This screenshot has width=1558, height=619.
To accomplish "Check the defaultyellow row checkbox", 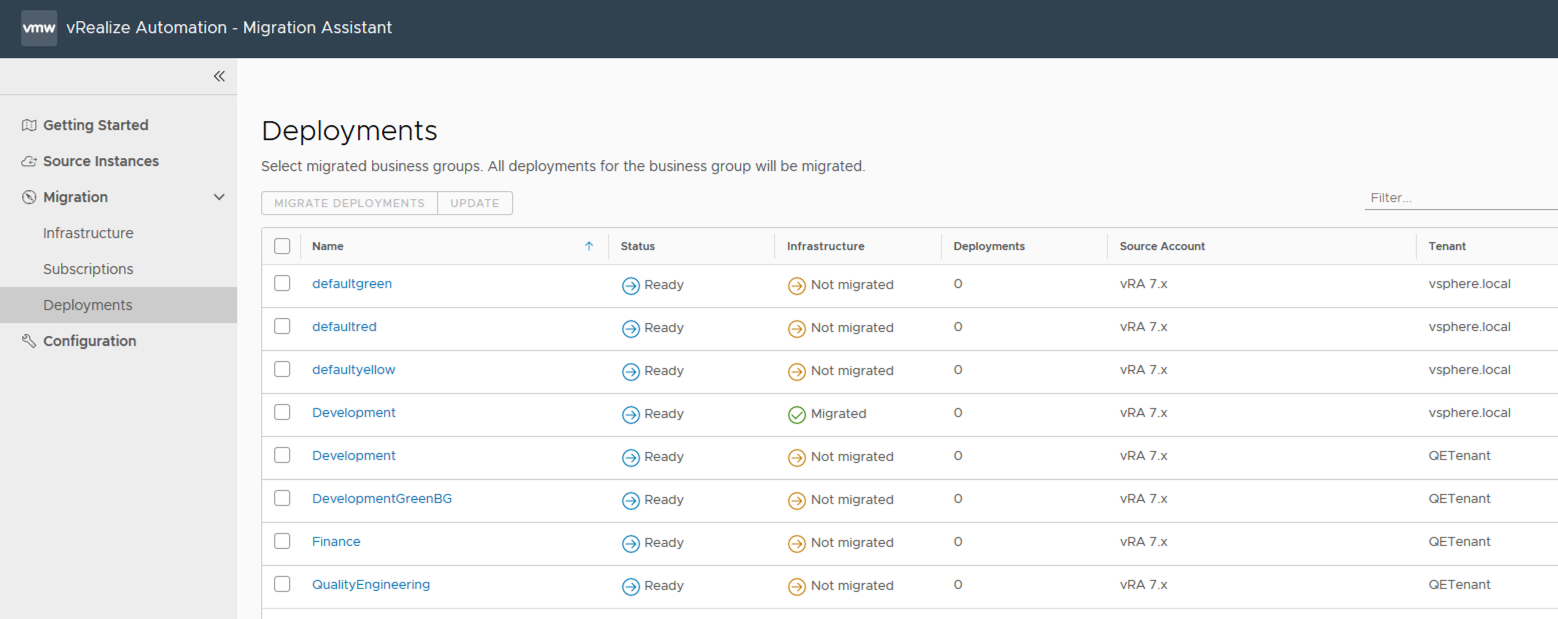I will (x=282, y=369).
